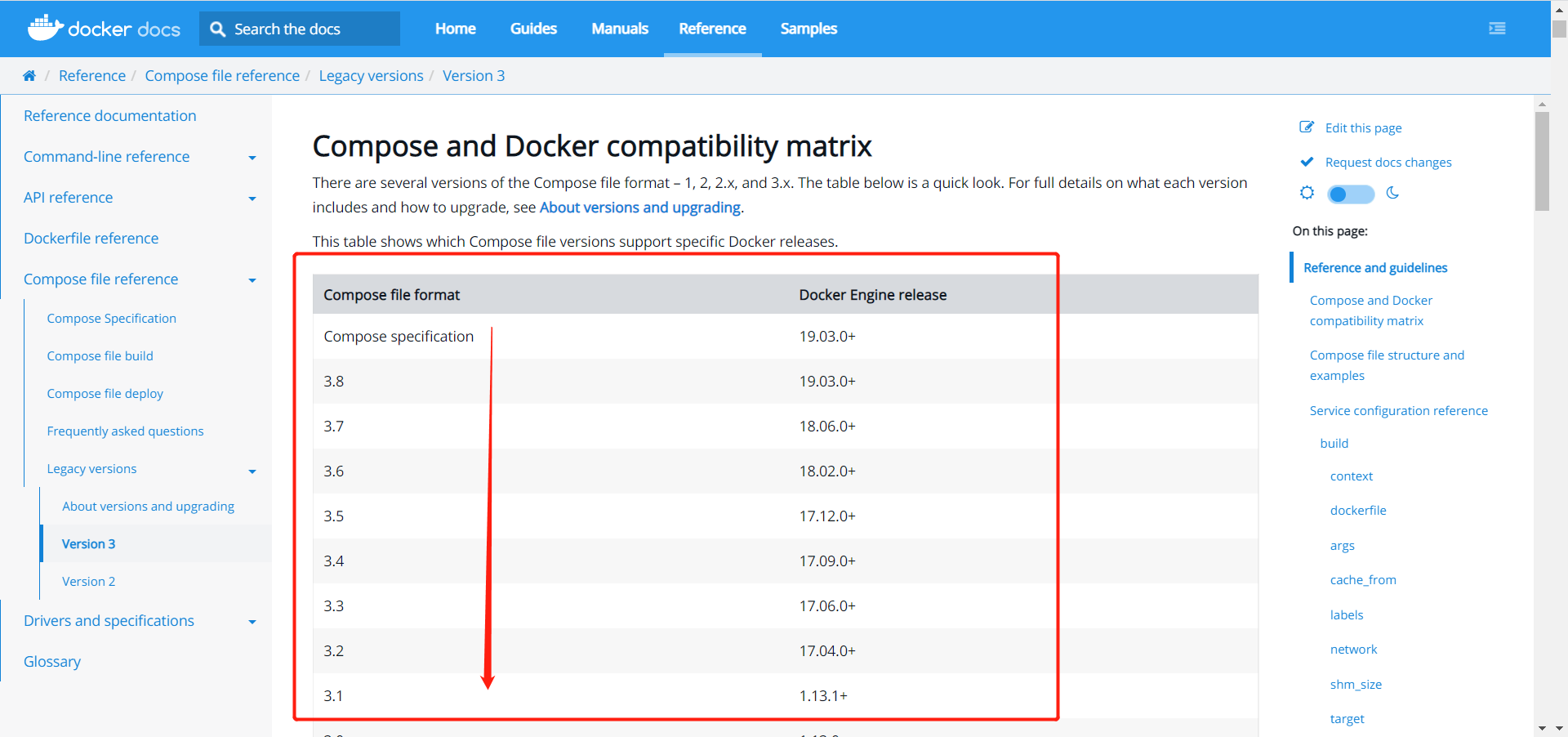1568x737 pixels.
Task: Jump to cache_from in page contents
Action: coord(1362,580)
